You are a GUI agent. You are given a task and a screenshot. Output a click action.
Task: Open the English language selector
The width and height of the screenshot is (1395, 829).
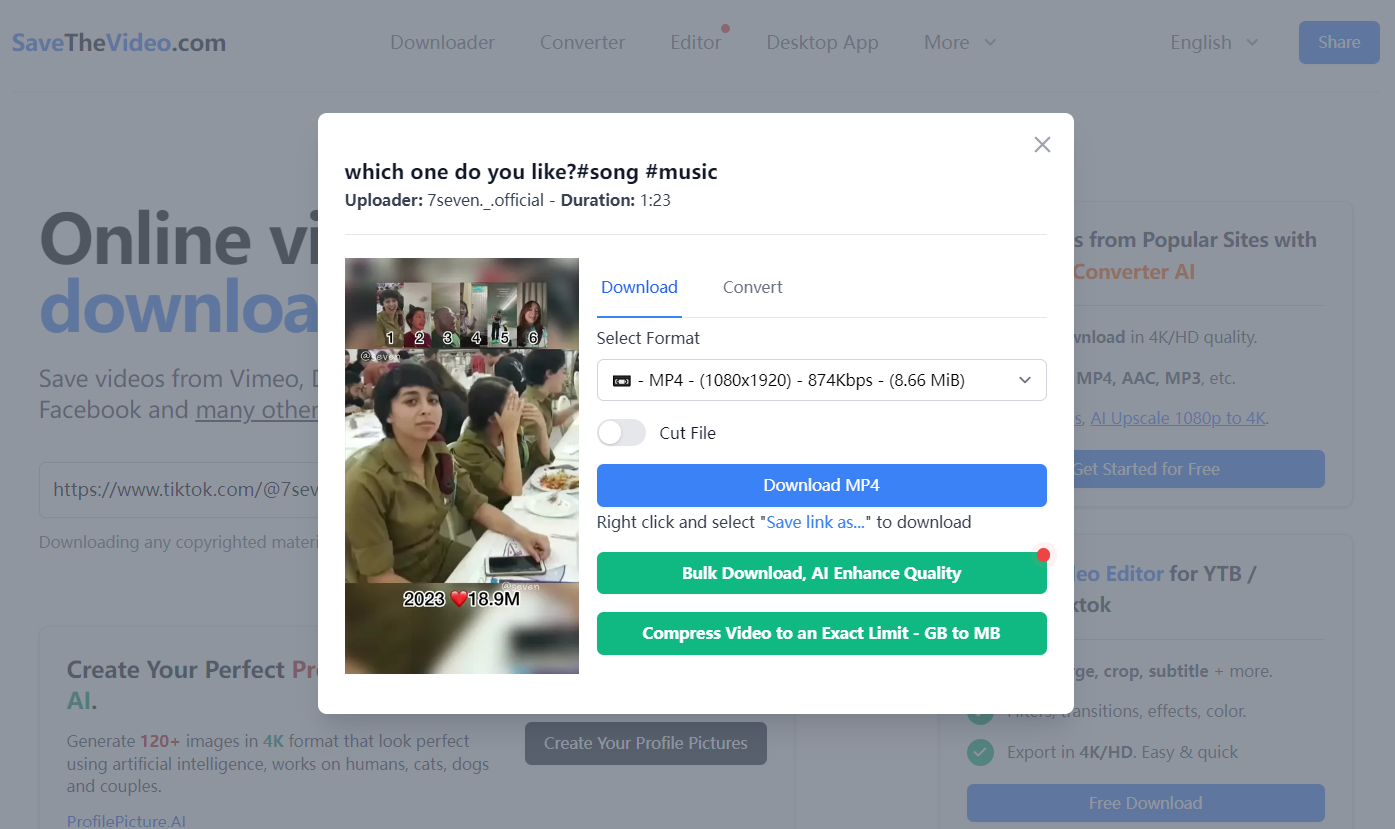(1214, 43)
